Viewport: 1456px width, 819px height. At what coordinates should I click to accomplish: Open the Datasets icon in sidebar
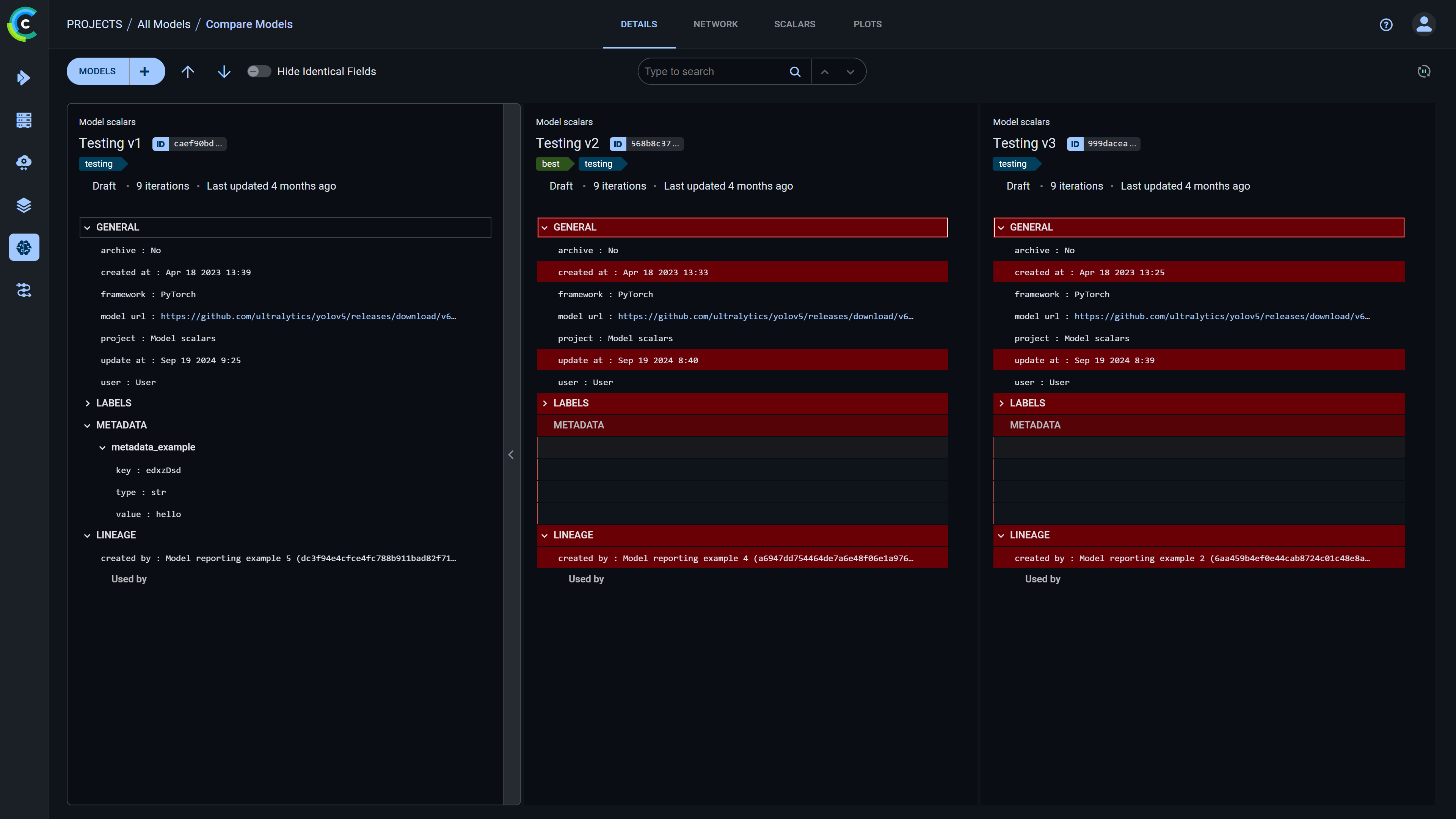pos(24,205)
